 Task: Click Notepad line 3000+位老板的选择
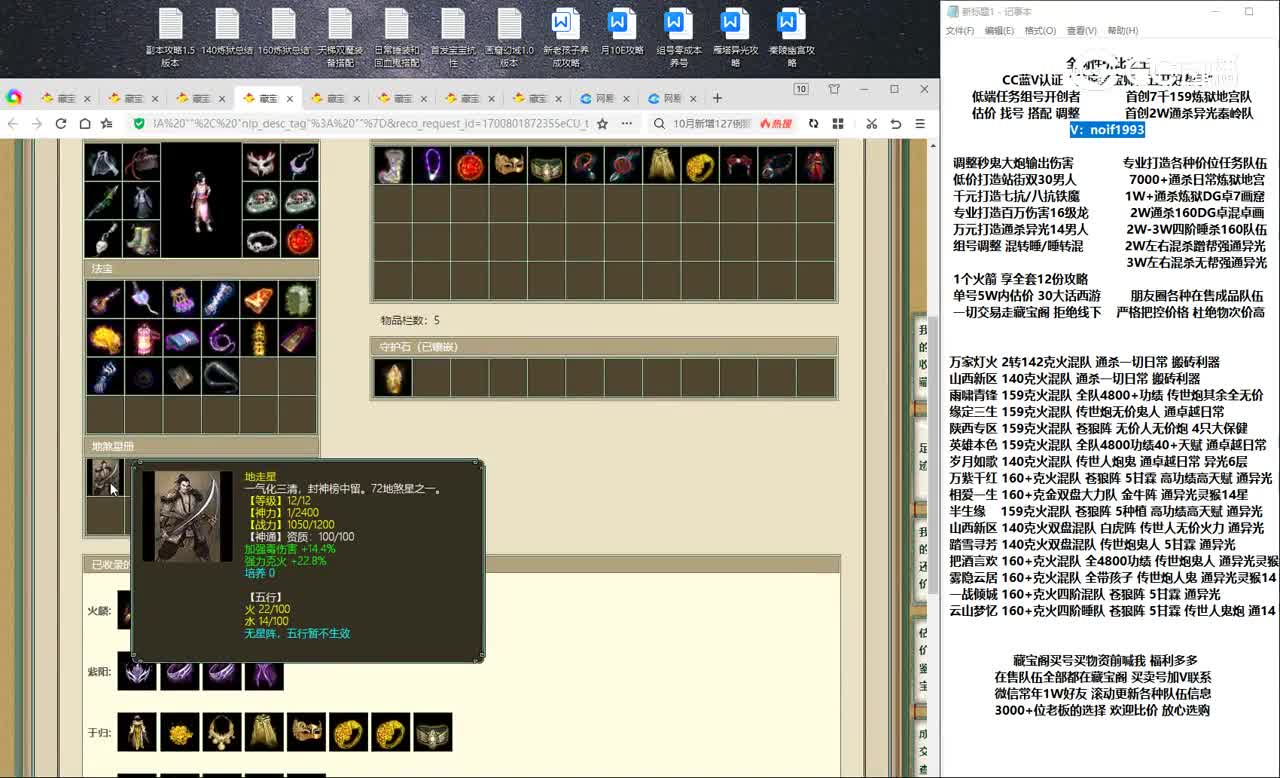(1102, 710)
